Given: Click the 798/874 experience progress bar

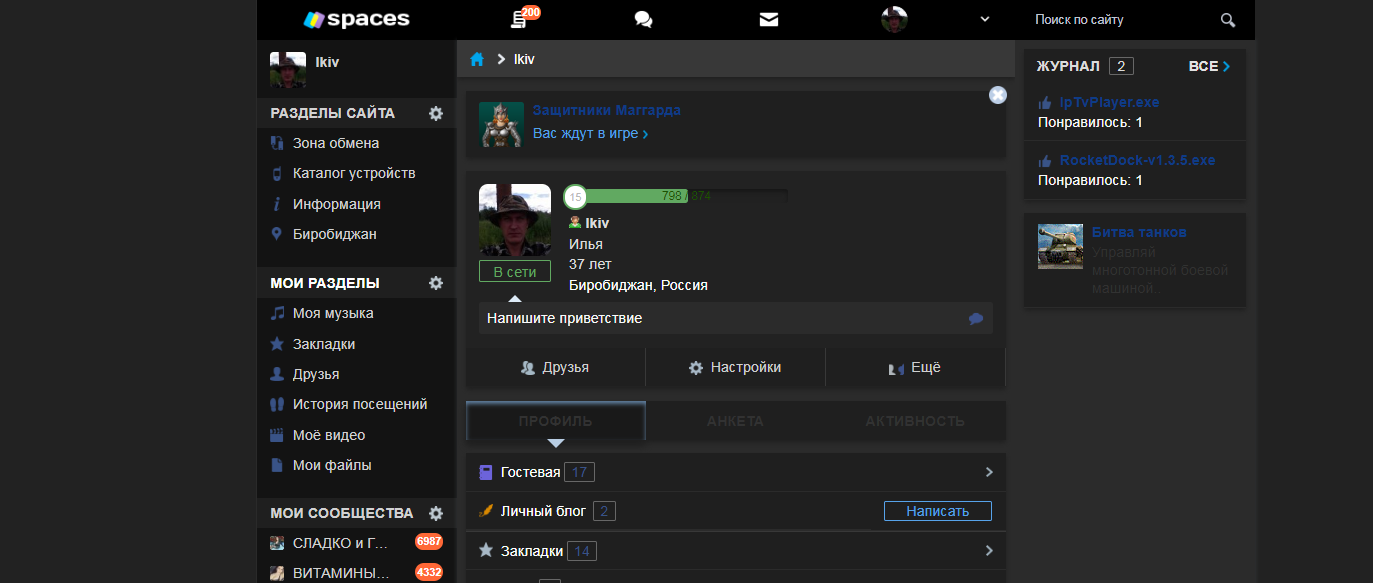Looking at the screenshot, I should click(687, 196).
